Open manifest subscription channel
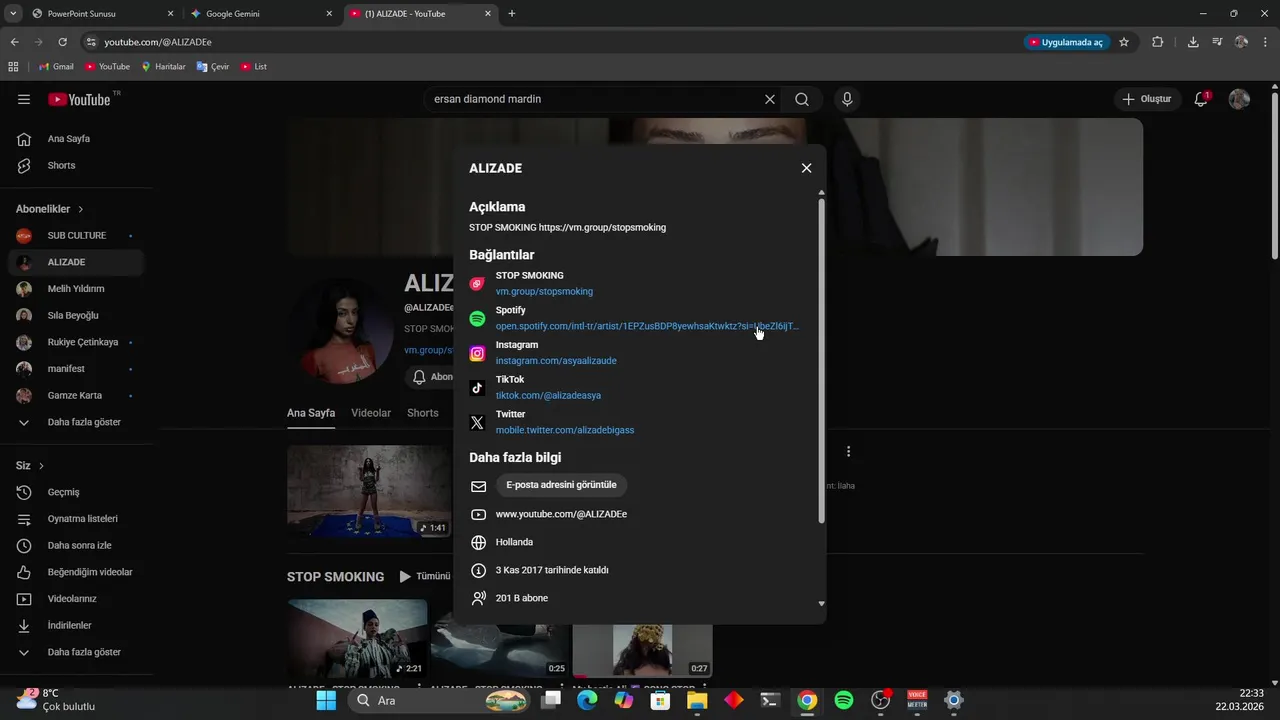This screenshot has width=1280, height=720. [x=76, y=369]
